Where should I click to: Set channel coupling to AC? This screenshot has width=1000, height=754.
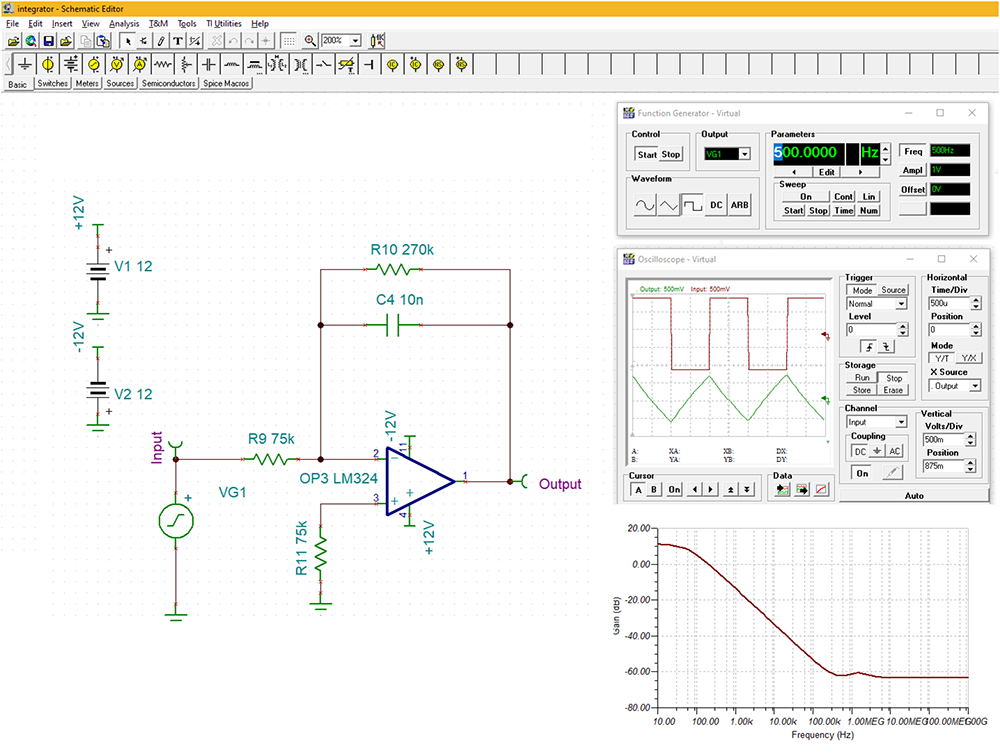[895, 450]
